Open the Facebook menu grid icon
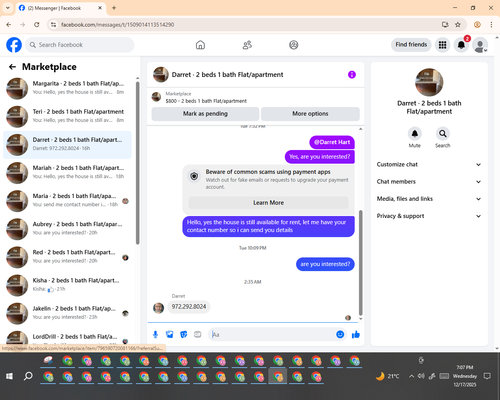Screen dimensions: 500x400 coord(442,45)
